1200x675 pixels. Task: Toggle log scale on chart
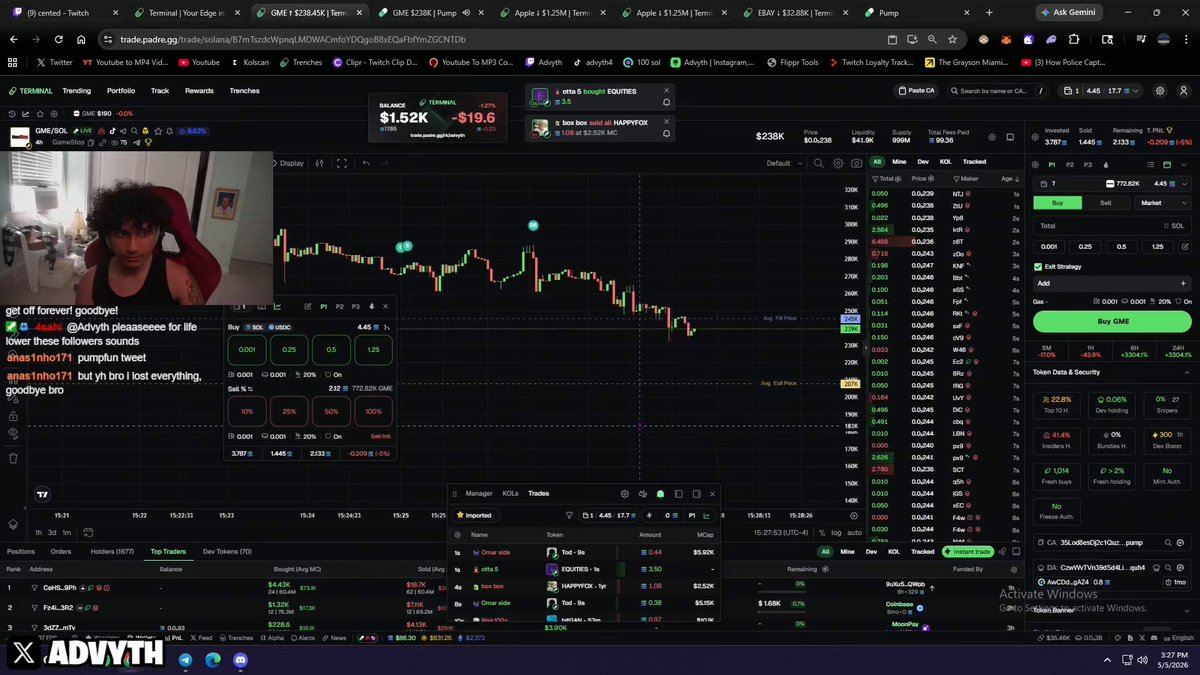836,532
